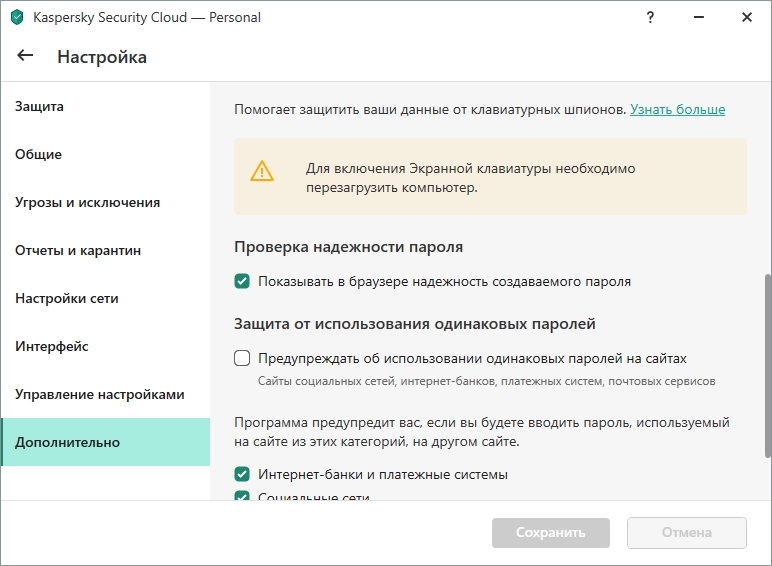Uncheck Показывать в браузере надежность создаваемого пароля
This screenshot has height=566, width=772.
pos(242,282)
